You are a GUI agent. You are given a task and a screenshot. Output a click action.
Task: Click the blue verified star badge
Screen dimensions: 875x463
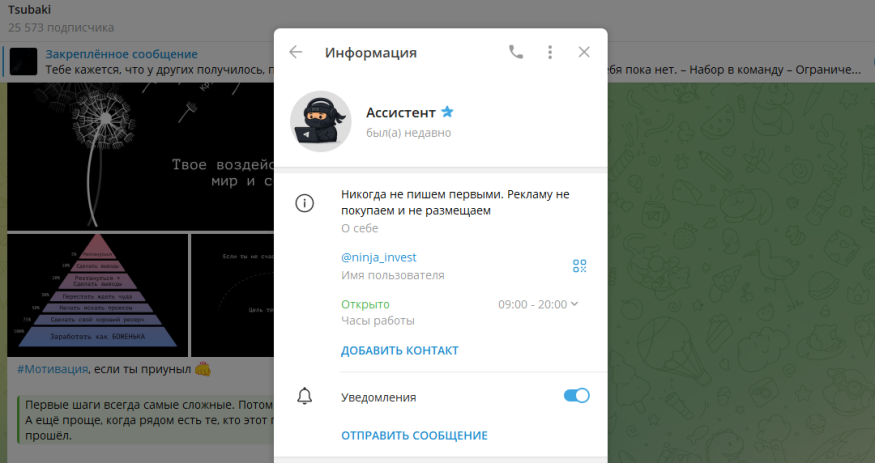[x=447, y=113]
